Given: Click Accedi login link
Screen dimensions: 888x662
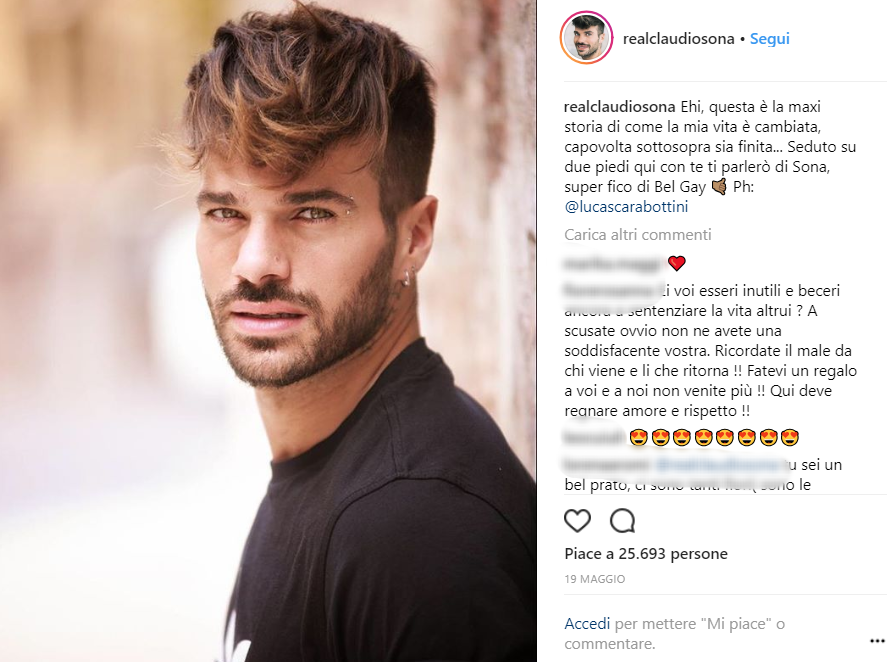Looking at the screenshot, I should tap(587, 623).
